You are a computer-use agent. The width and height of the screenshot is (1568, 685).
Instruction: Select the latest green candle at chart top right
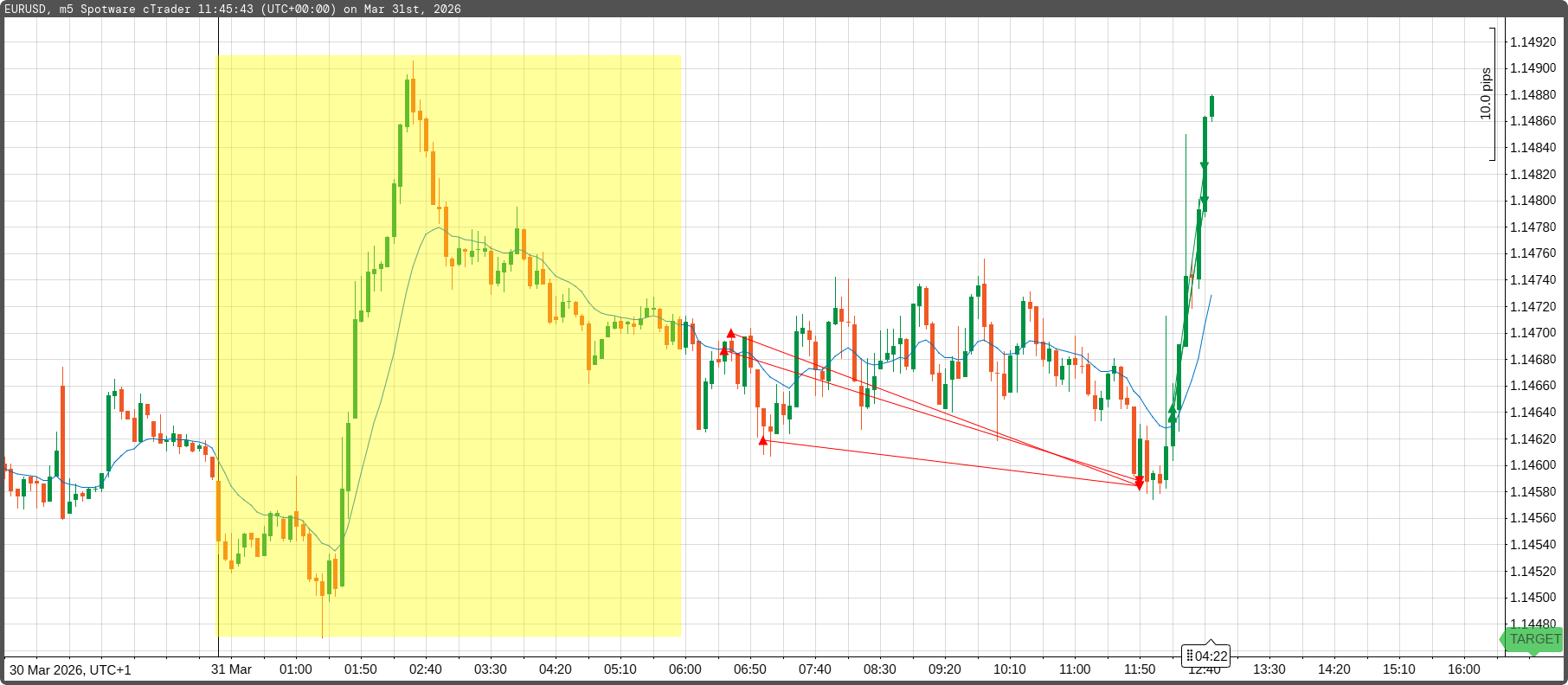[x=1211, y=106]
